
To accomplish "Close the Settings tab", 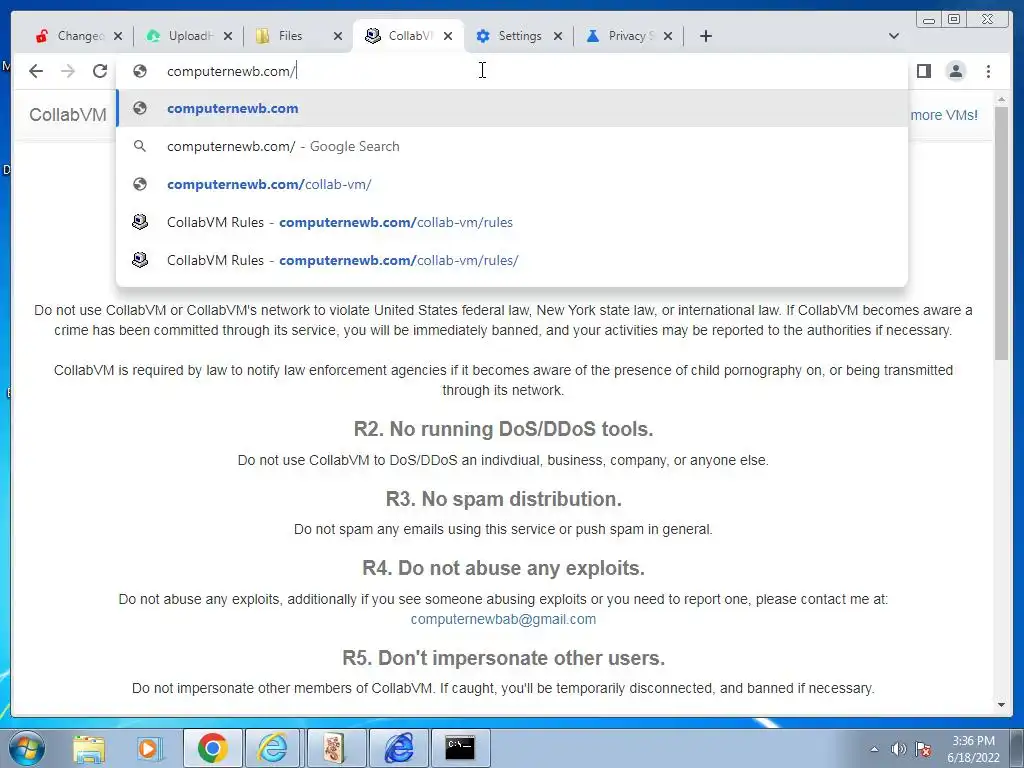I will 558,36.
